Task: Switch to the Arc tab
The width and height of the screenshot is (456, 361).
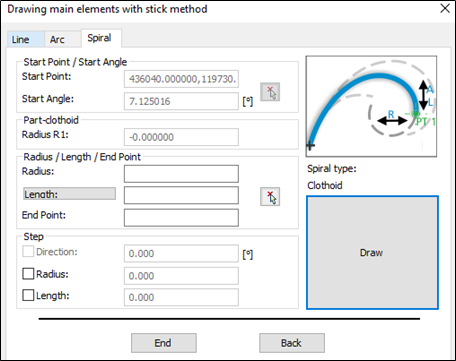Action: 62,39
